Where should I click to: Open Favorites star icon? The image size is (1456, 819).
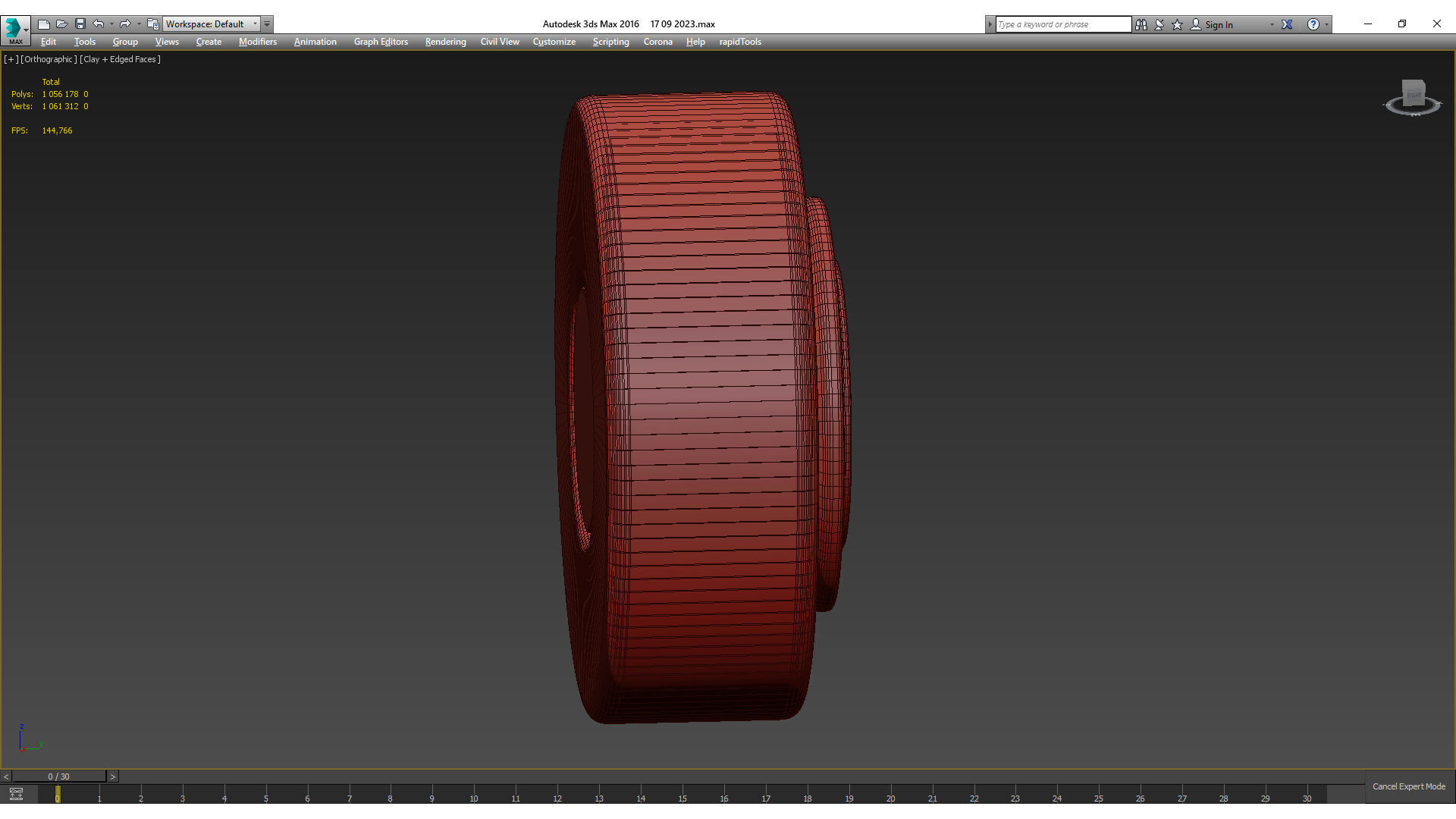[1178, 24]
